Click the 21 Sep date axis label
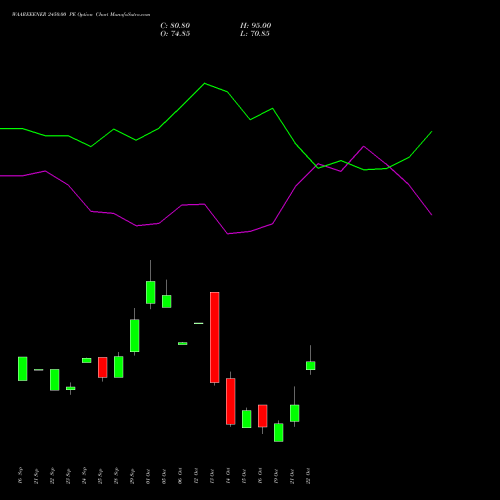The image size is (500, 500). coord(36,476)
